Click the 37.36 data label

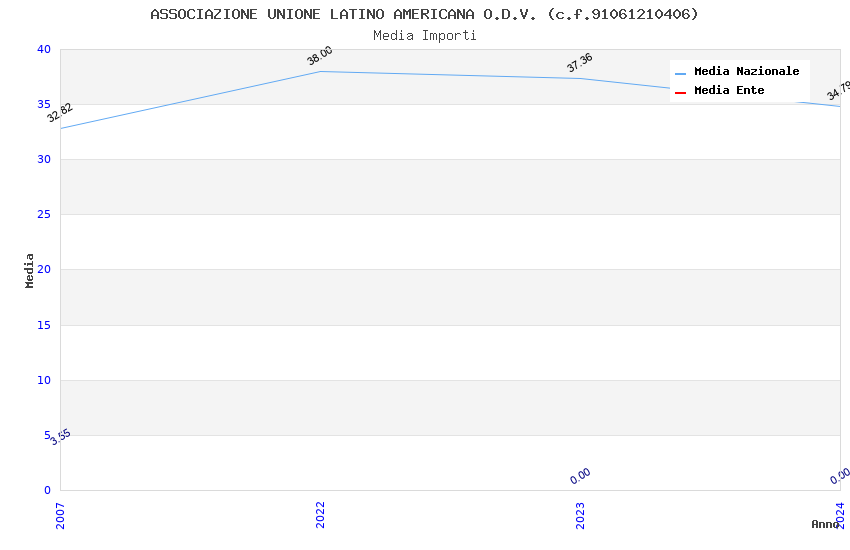point(579,63)
